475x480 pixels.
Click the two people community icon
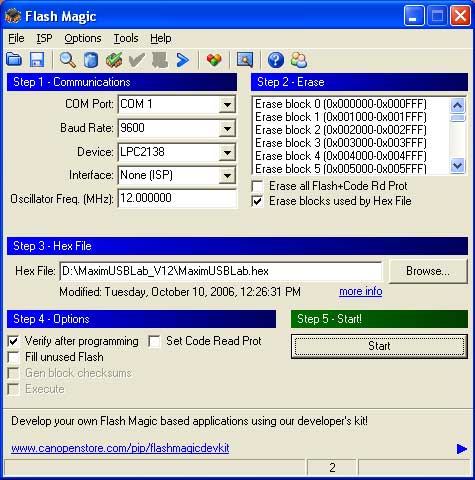(299, 60)
